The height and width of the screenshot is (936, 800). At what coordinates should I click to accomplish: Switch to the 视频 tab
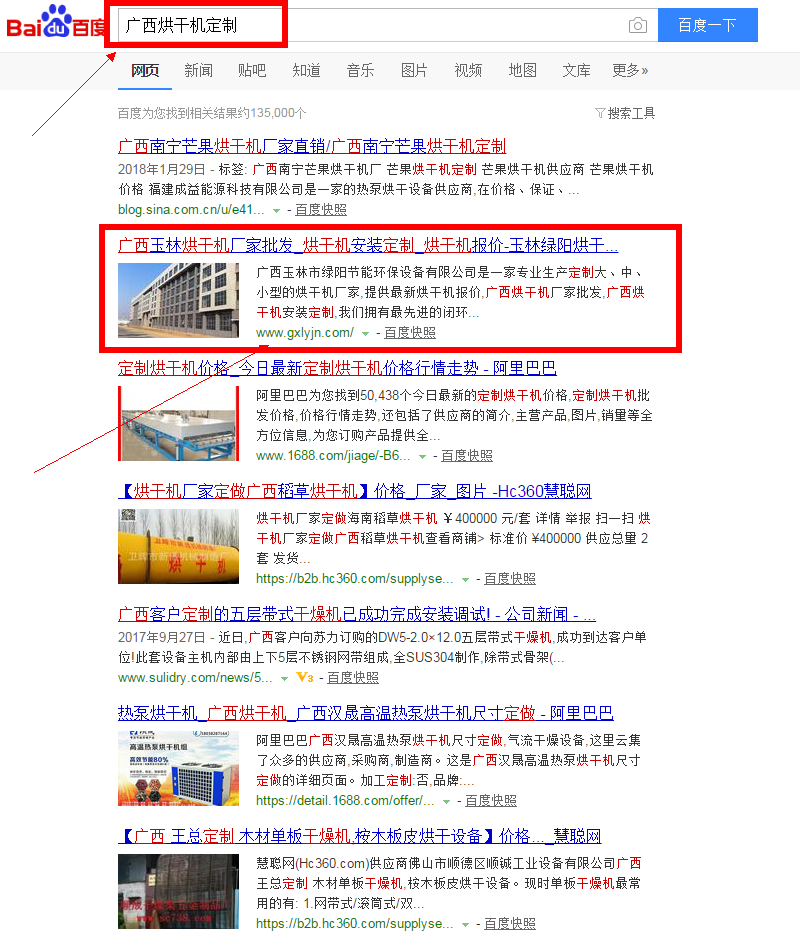[468, 70]
